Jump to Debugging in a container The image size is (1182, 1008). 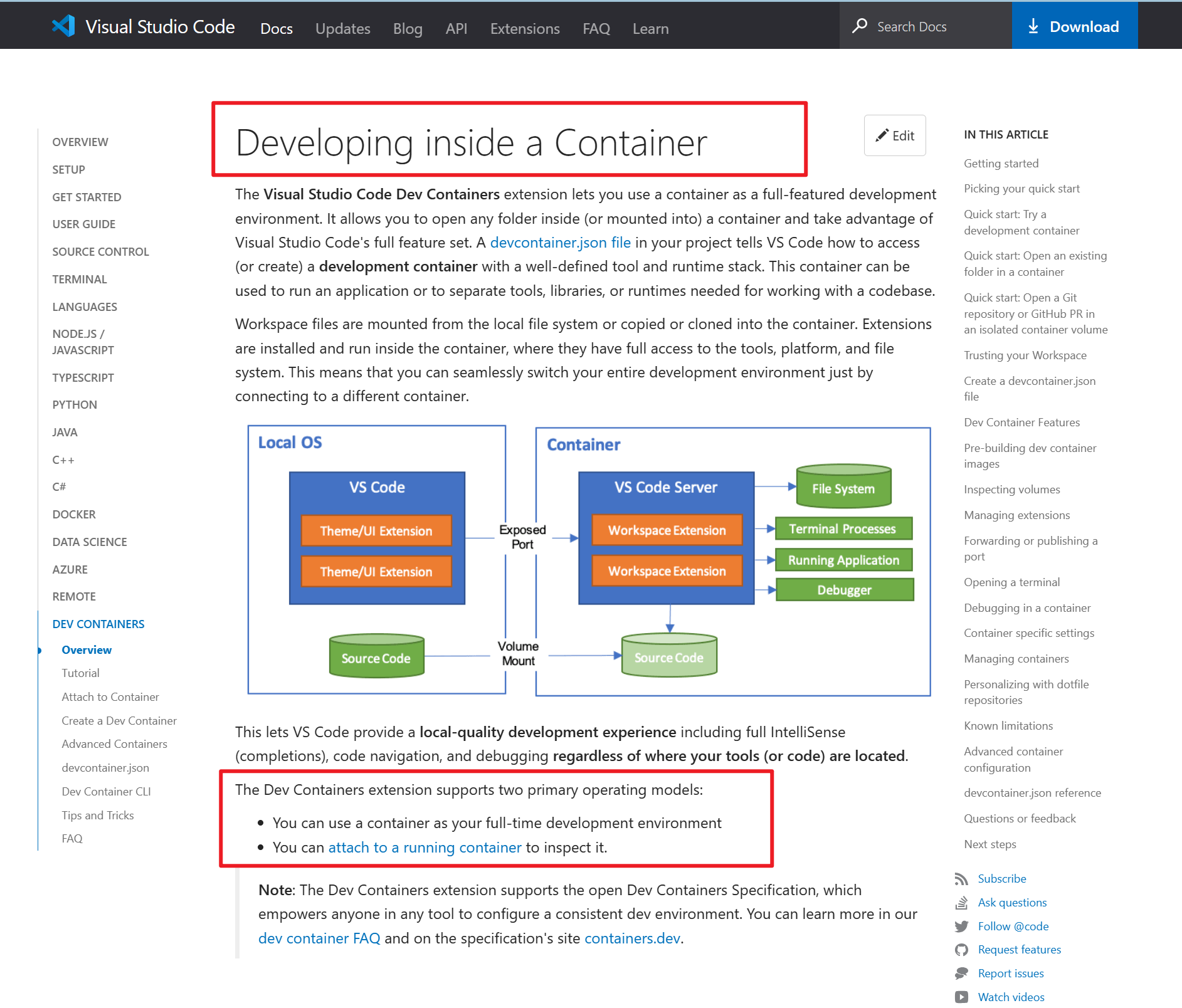tap(1027, 607)
